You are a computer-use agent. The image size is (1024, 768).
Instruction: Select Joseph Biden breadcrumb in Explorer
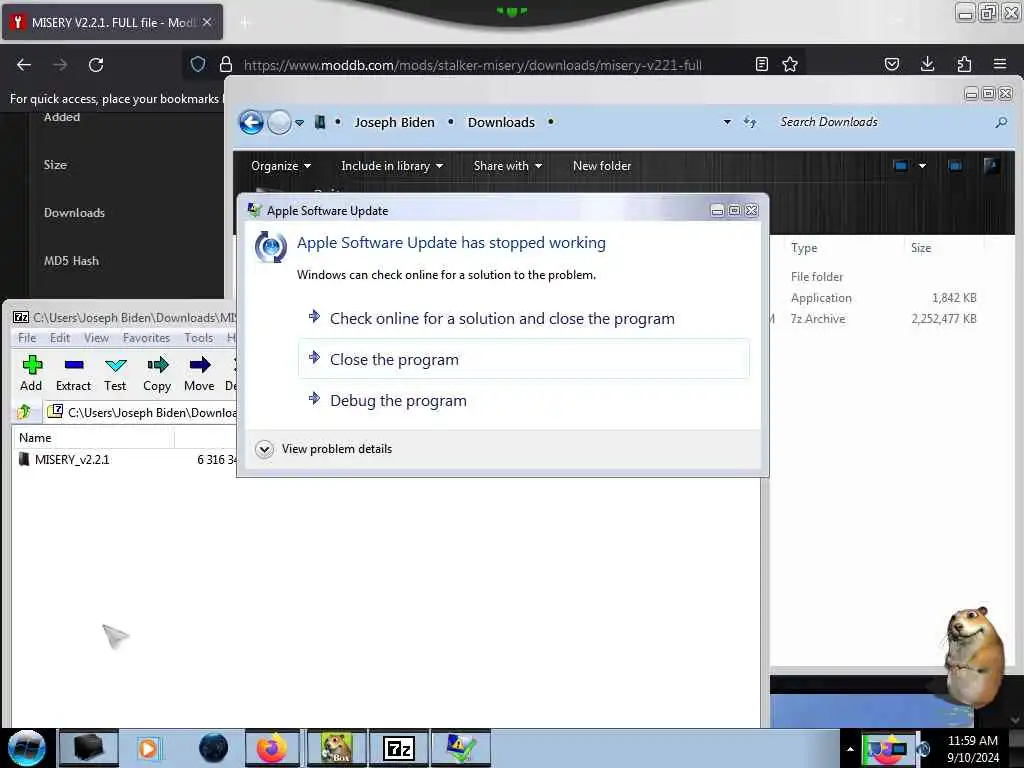(394, 123)
